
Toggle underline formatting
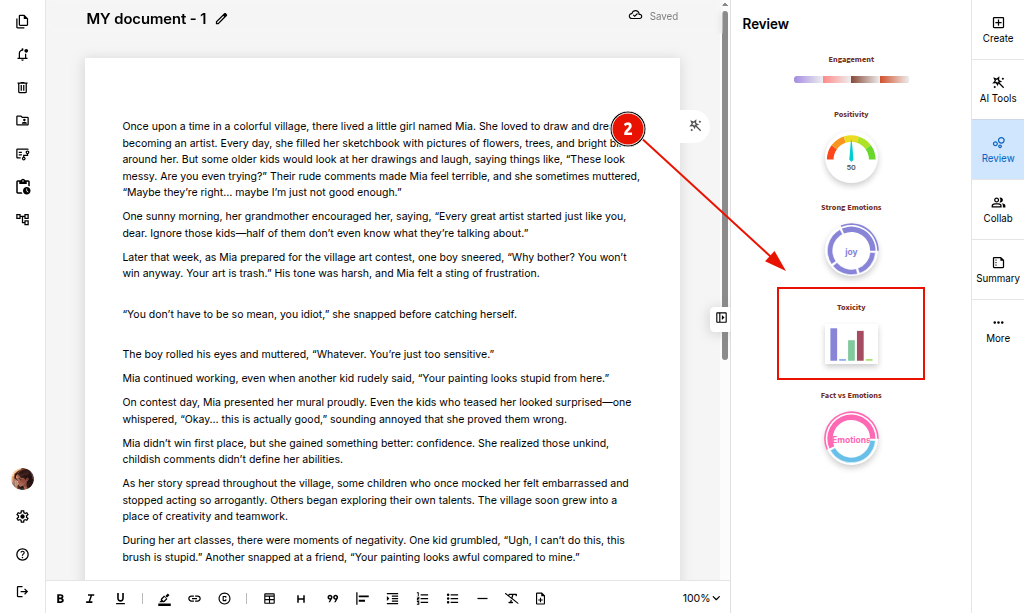point(120,598)
